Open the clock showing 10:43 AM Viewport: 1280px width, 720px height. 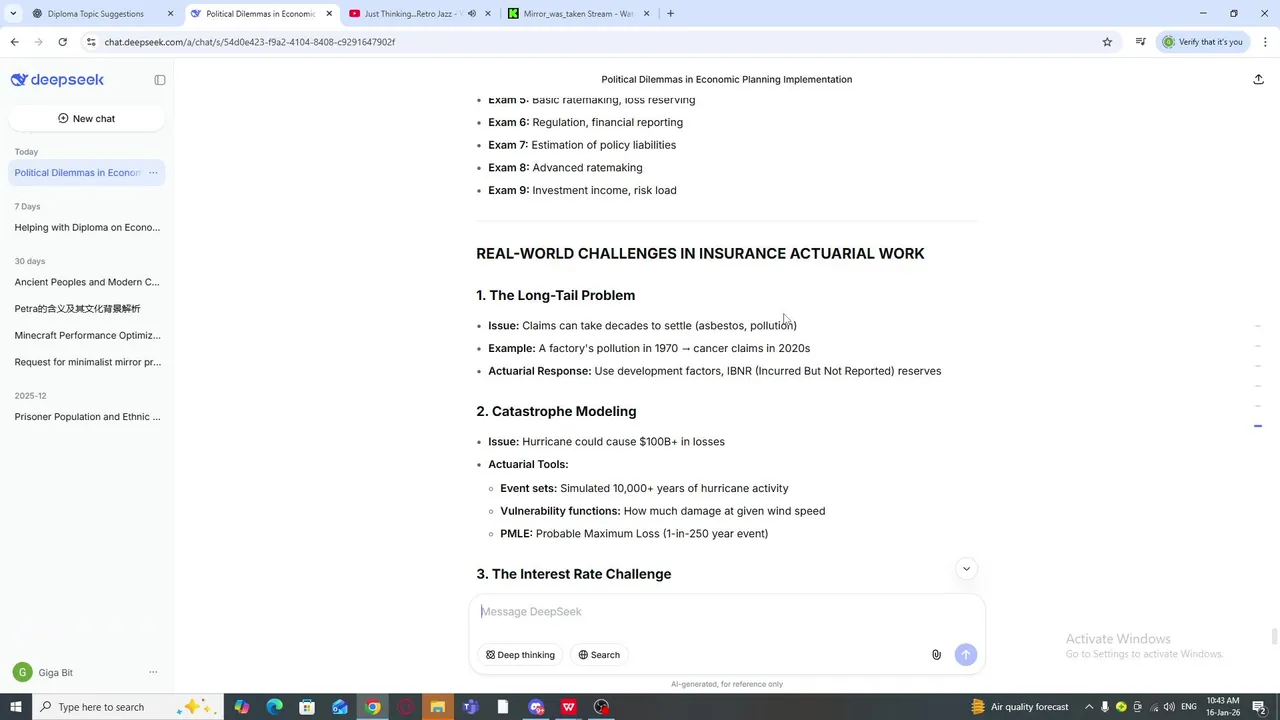coord(1223,707)
